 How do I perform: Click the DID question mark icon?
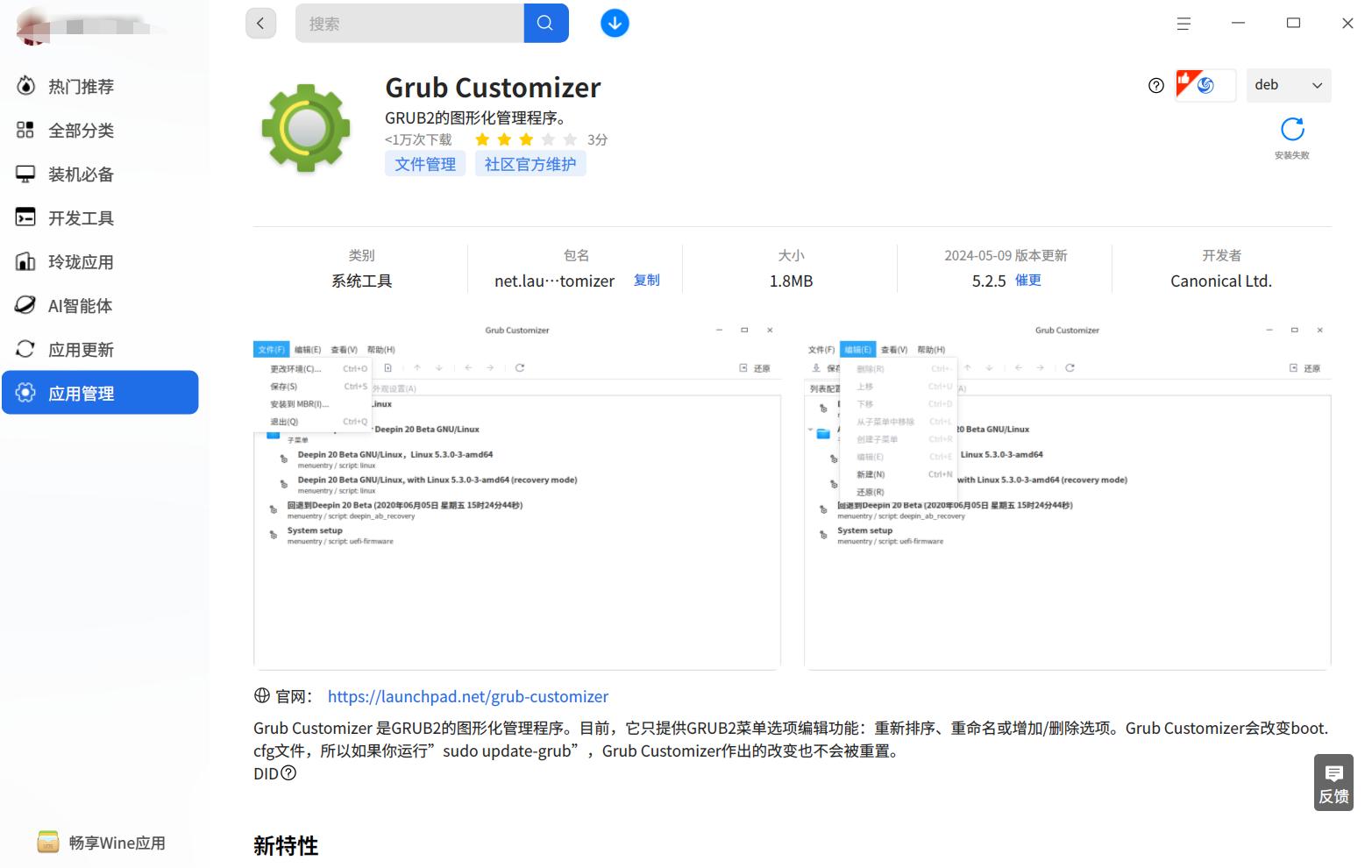[288, 773]
